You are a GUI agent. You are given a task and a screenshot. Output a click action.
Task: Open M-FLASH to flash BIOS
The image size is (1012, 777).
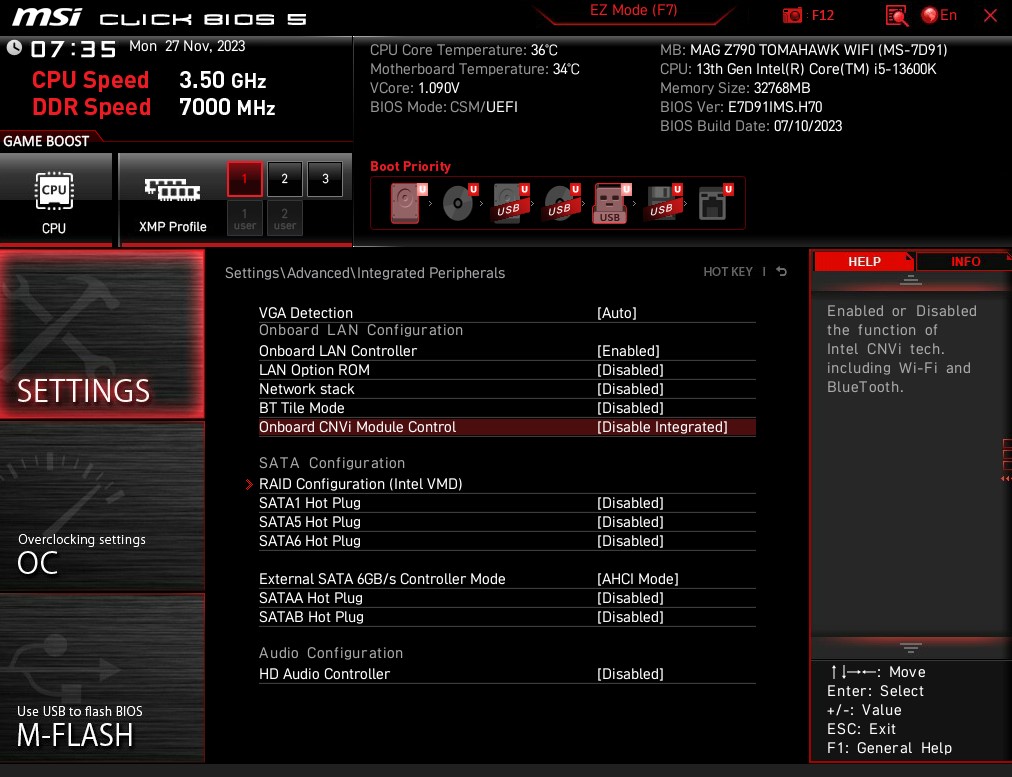point(102,678)
